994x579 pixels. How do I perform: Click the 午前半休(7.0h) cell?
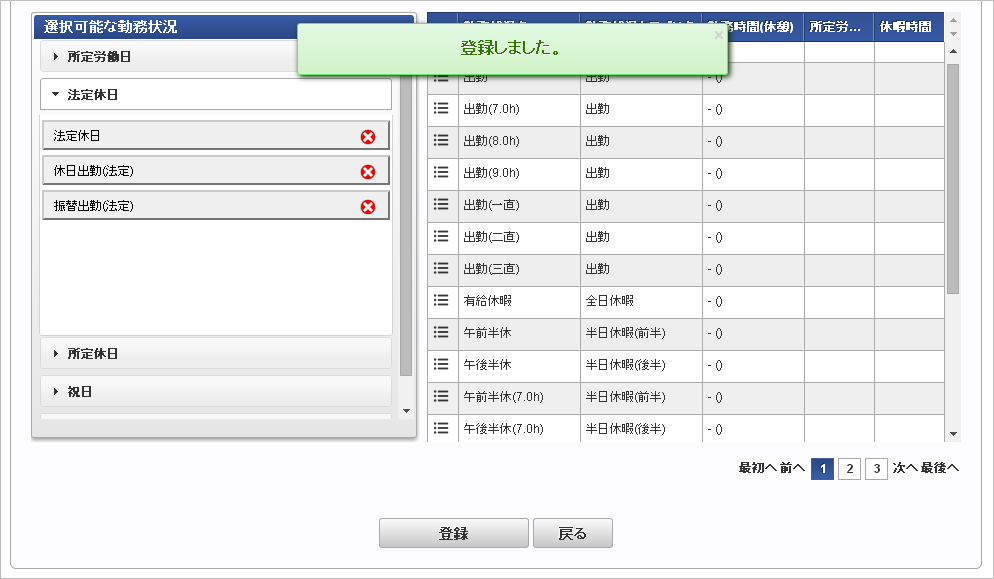click(519, 397)
